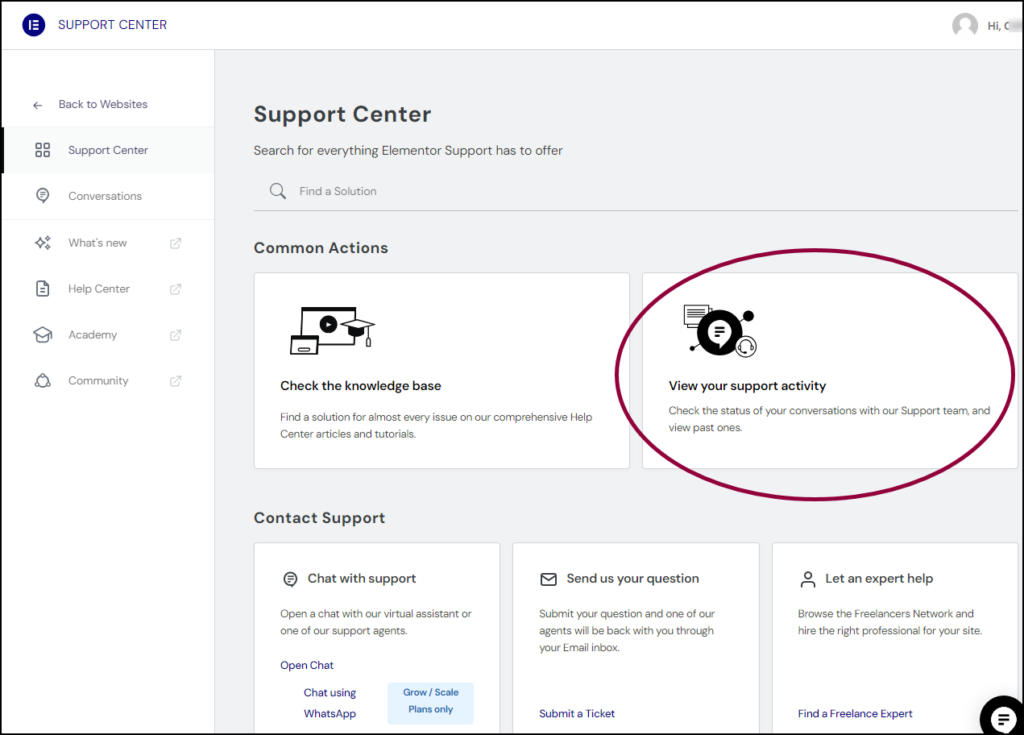Click the back arrow beside Back to Websites
The height and width of the screenshot is (735, 1024).
[x=37, y=103]
